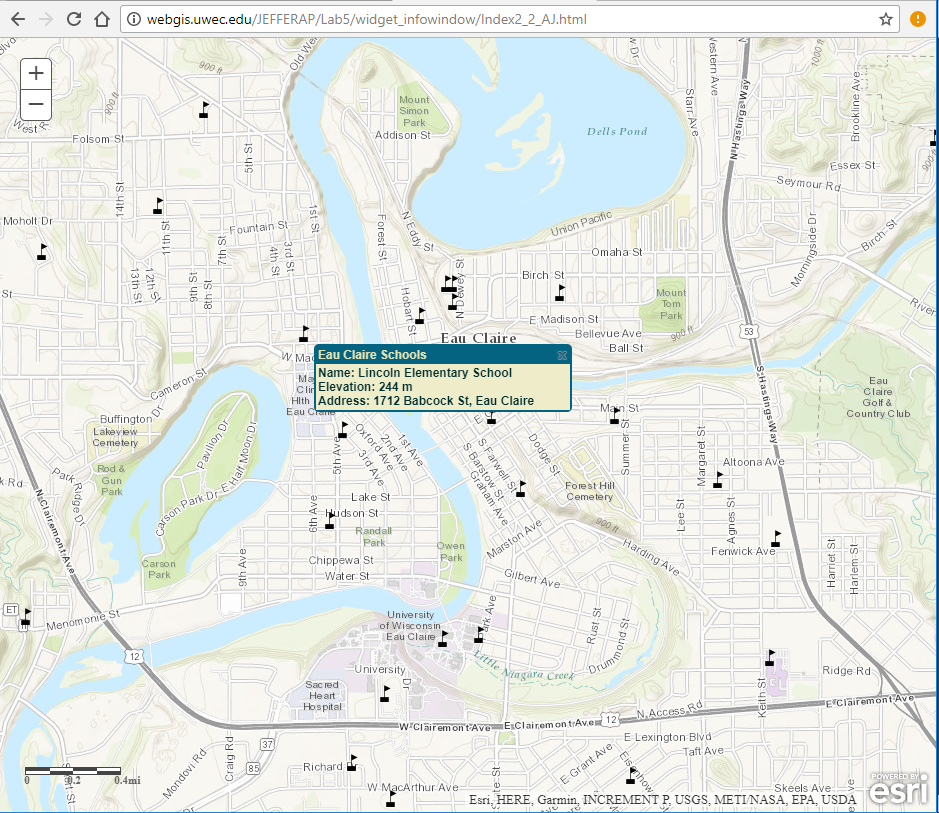Image resolution: width=939 pixels, height=813 pixels.
Task: Toggle the bookmark star in the address bar
Action: pos(884,18)
